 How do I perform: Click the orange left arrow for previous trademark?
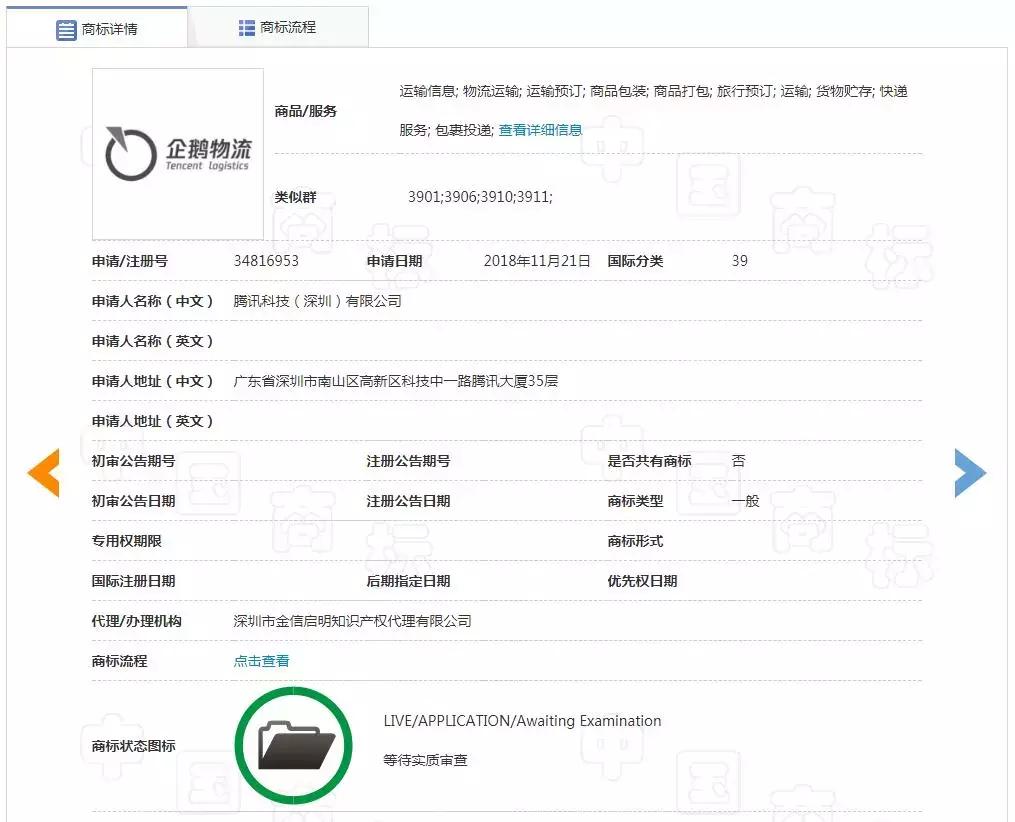(x=43, y=473)
